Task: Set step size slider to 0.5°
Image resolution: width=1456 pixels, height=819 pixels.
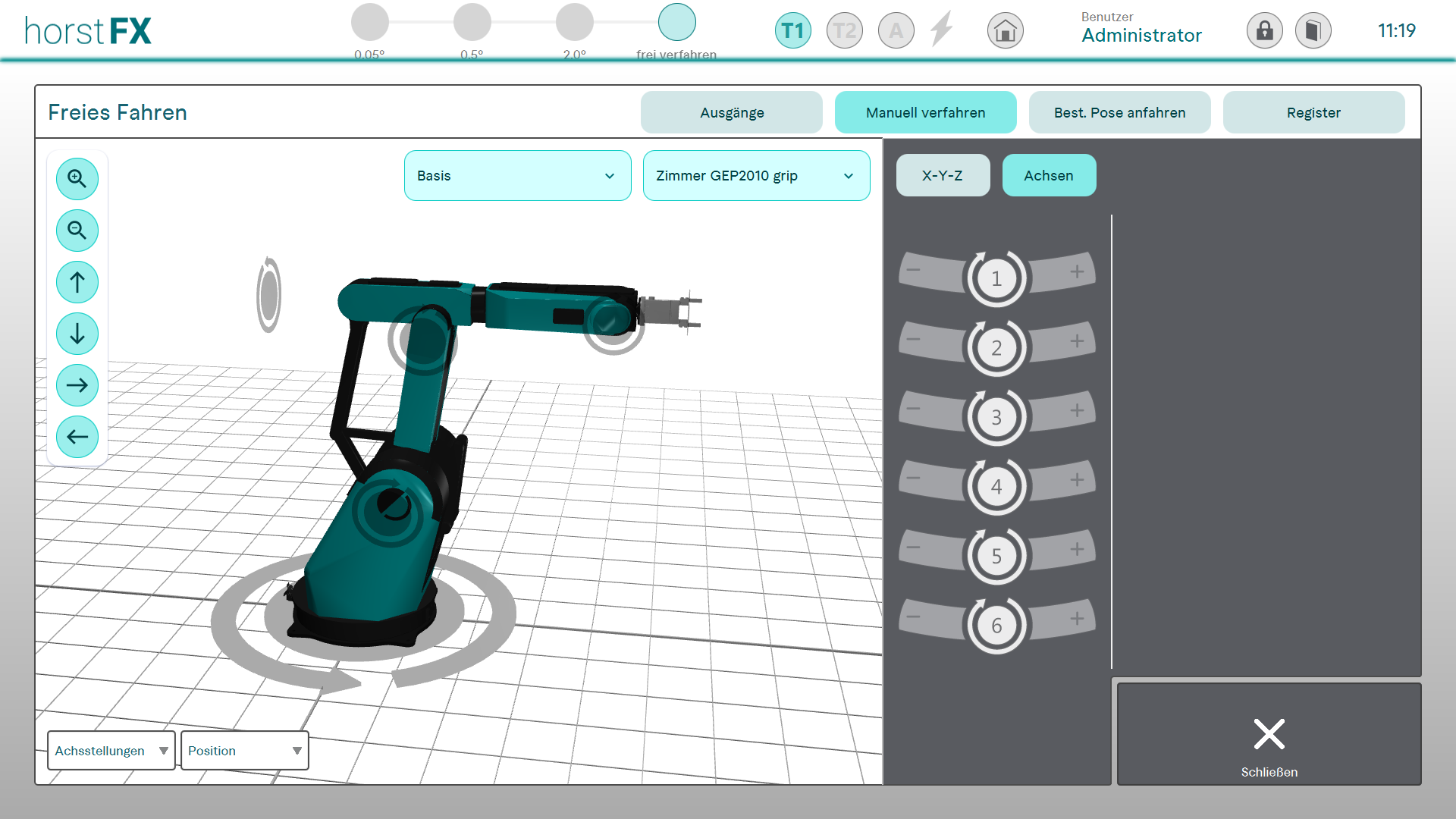Action: [x=472, y=23]
